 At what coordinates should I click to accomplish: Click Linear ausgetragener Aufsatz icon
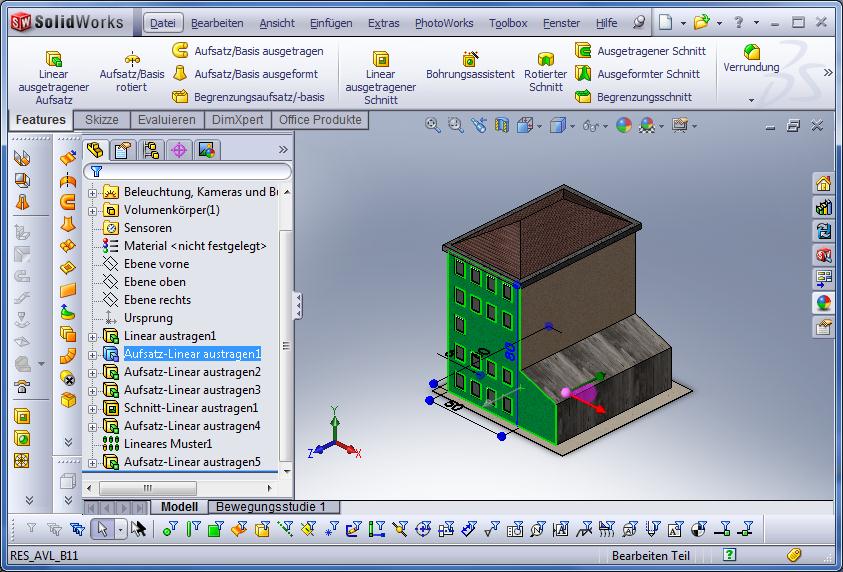click(54, 59)
